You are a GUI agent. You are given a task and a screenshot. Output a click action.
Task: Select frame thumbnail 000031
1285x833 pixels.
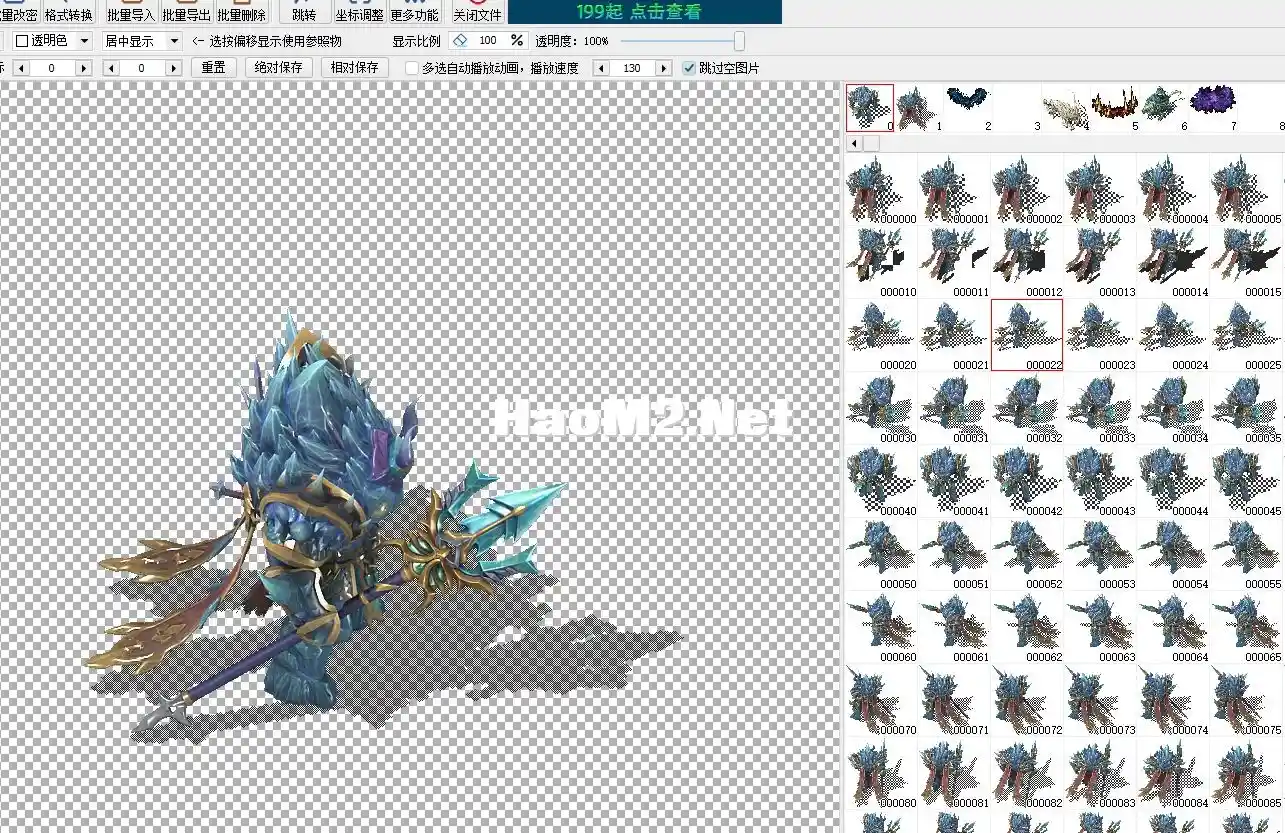954,408
